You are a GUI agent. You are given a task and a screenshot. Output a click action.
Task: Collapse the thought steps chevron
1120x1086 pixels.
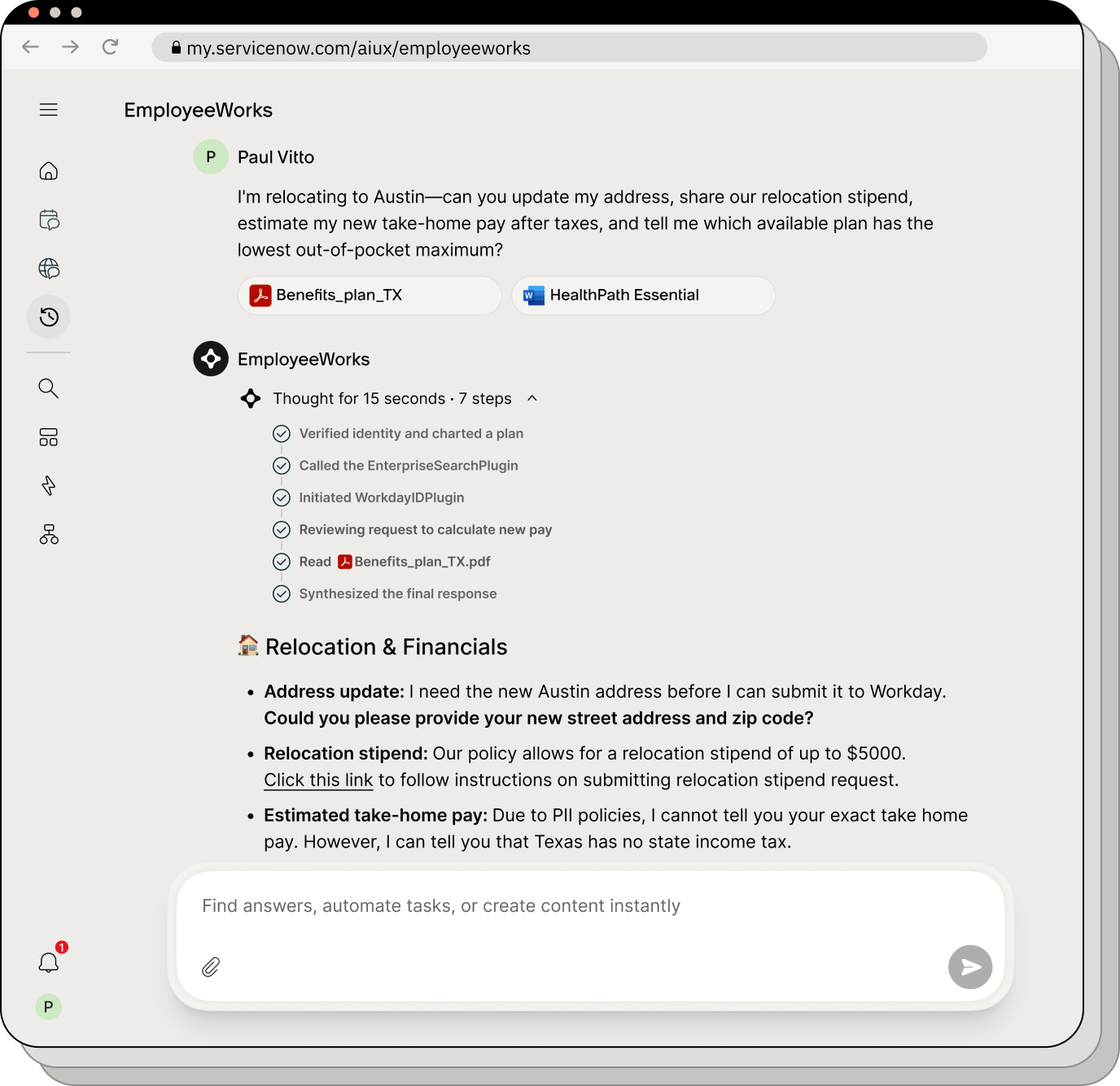click(532, 398)
